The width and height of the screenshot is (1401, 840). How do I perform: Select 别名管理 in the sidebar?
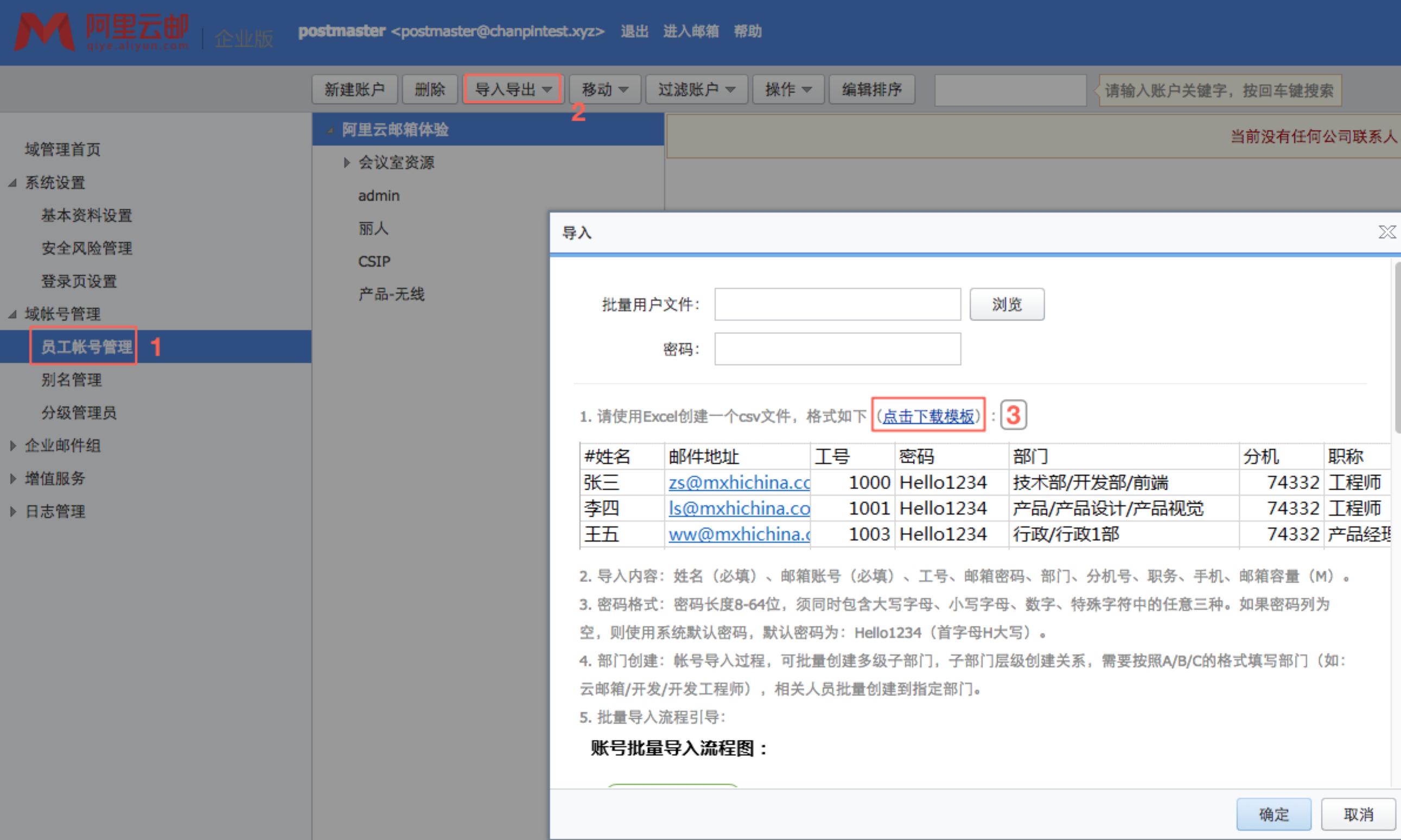tap(71, 379)
